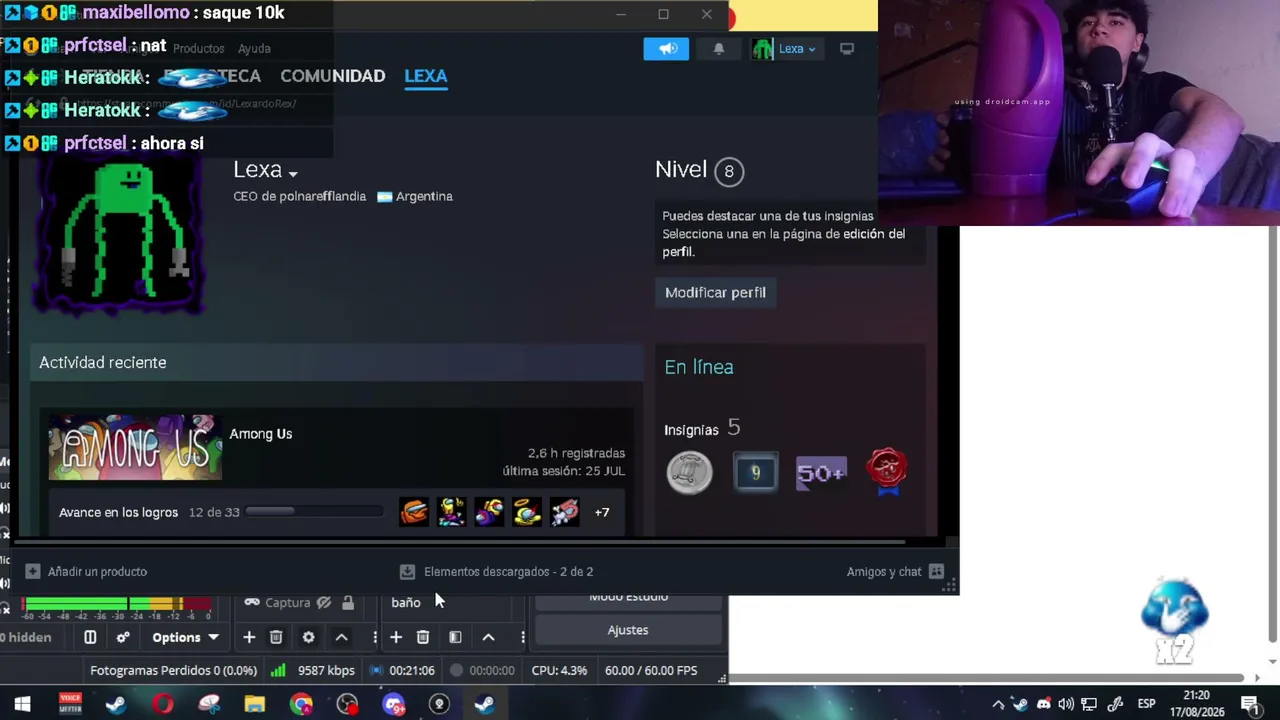Add a new source in OBS

(x=249, y=638)
